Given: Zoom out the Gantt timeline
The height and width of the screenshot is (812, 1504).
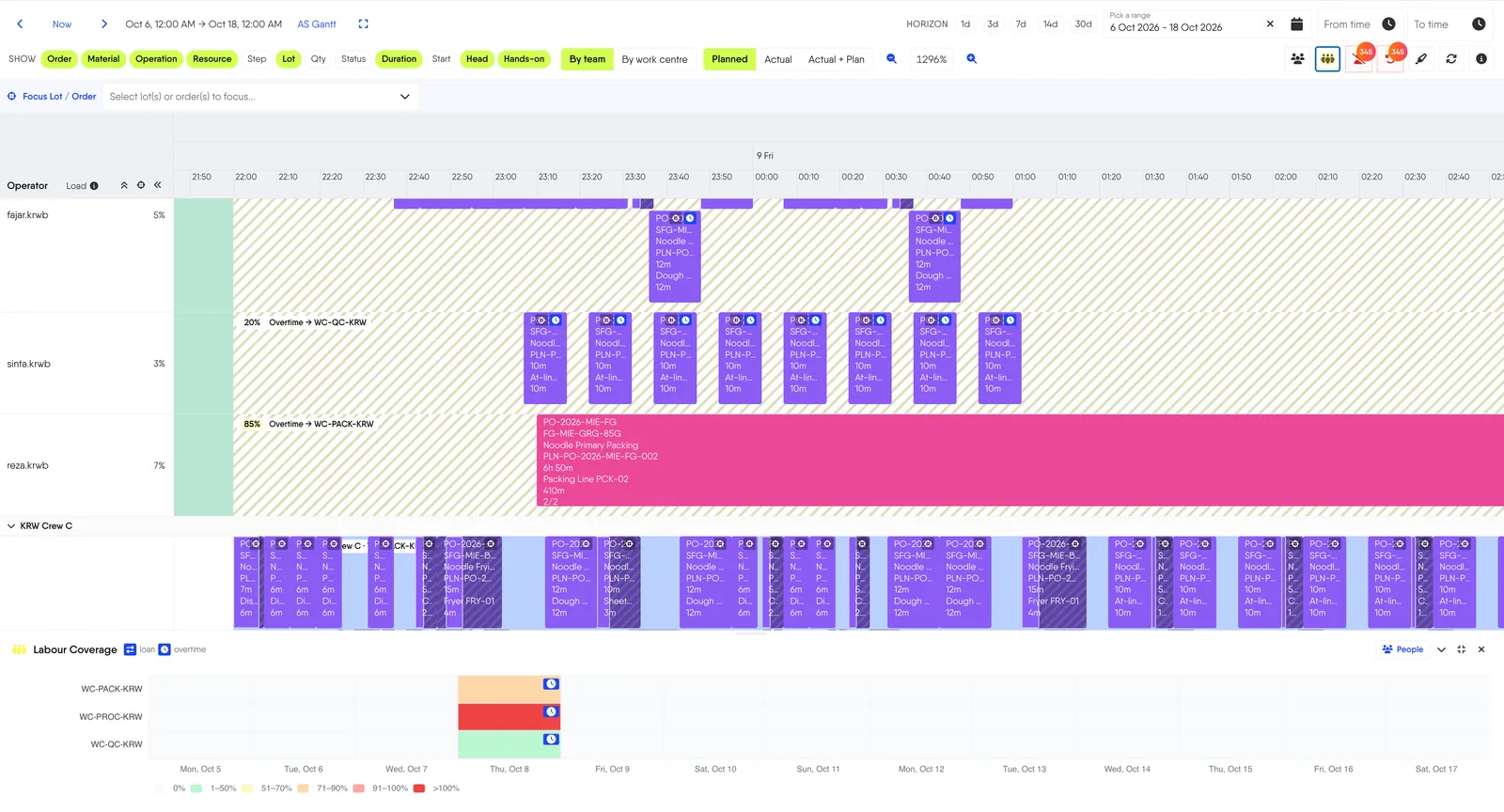Looking at the screenshot, I should coord(891,59).
